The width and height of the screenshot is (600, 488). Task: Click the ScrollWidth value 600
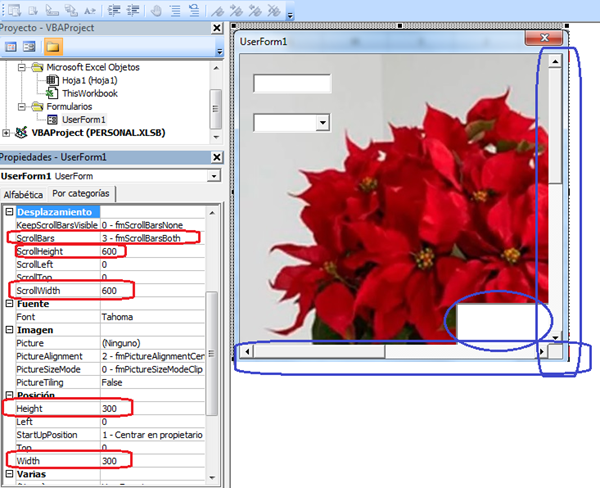click(x=109, y=291)
